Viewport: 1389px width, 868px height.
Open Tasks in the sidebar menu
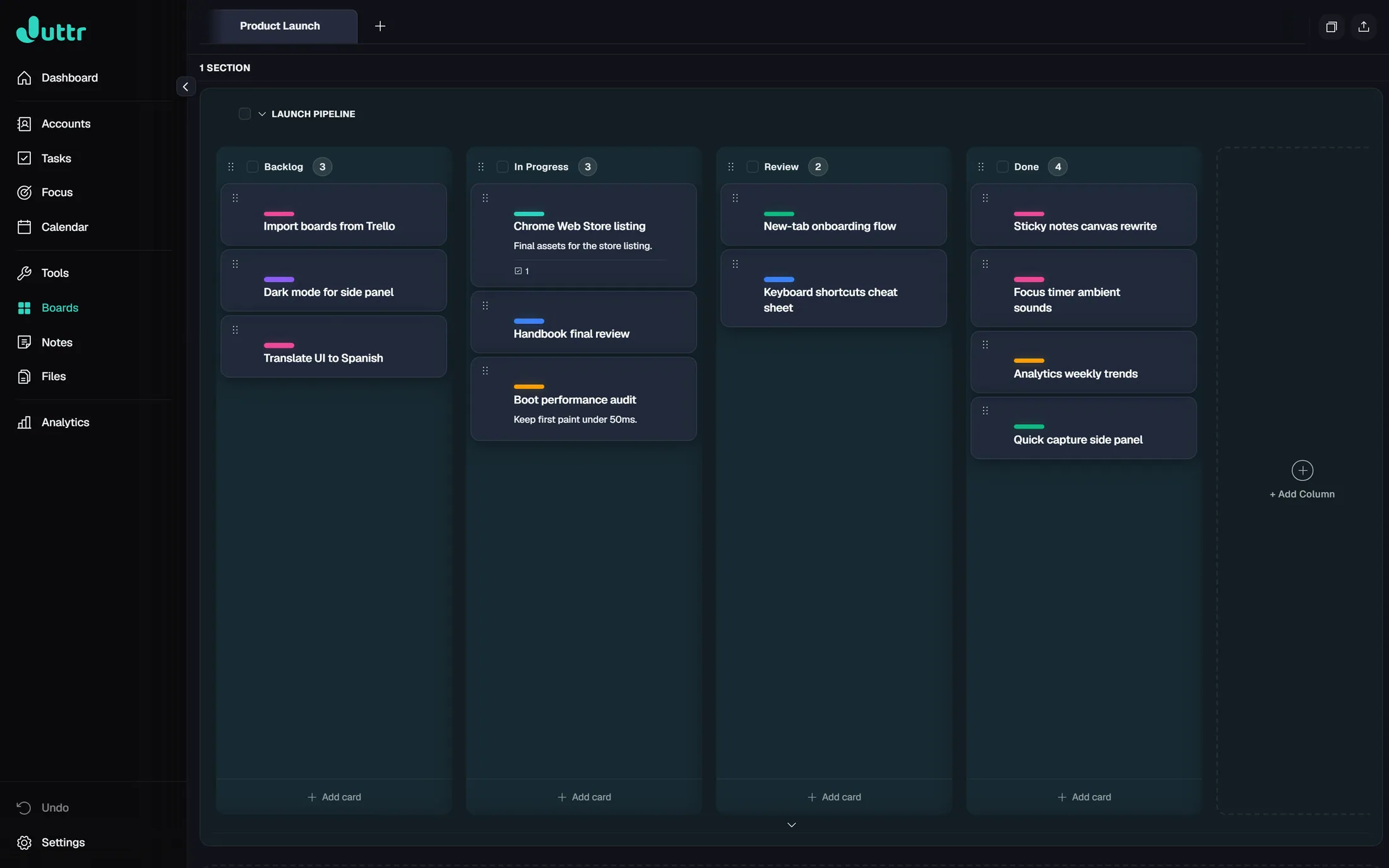(56, 158)
